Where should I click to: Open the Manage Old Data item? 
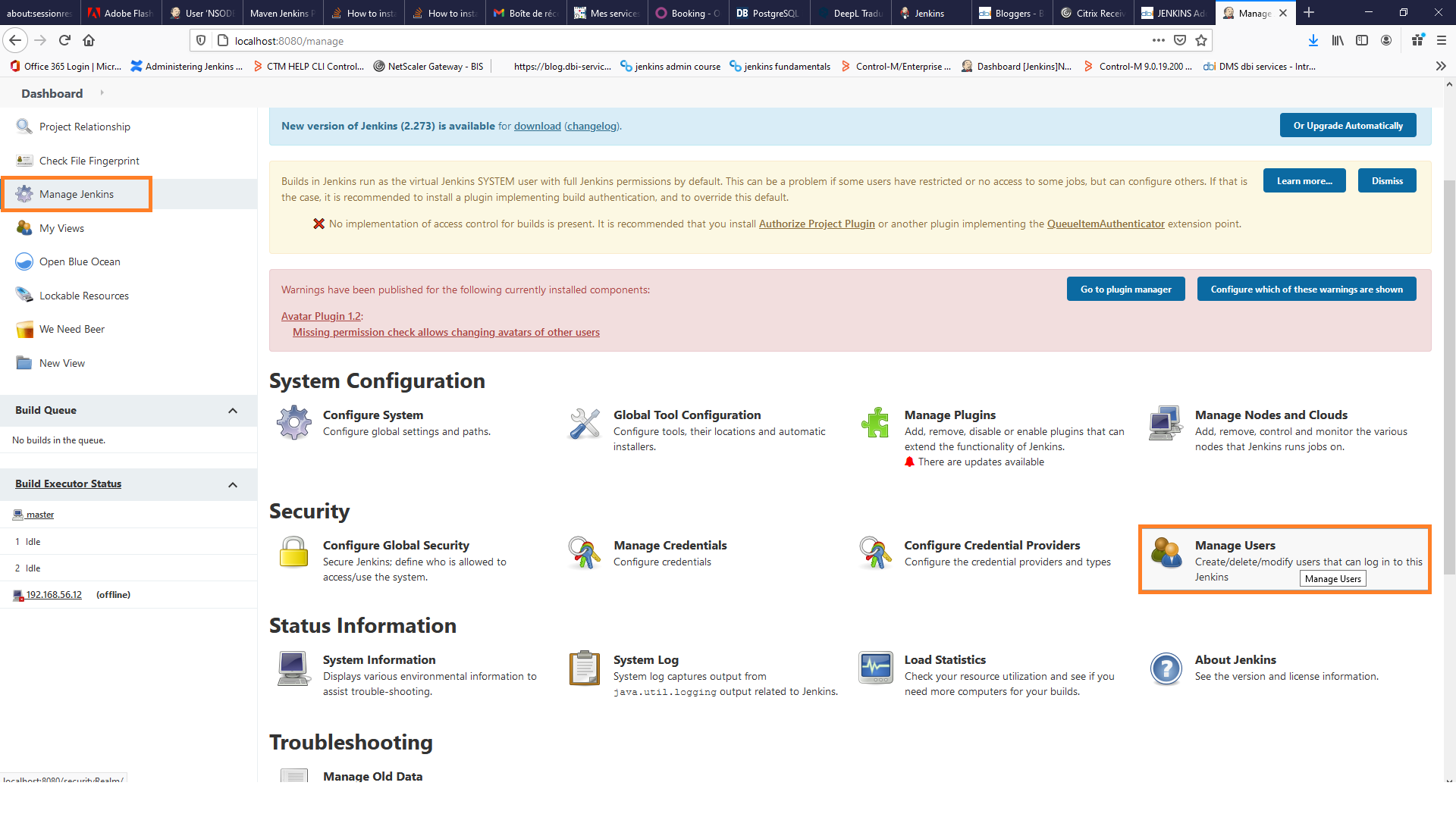tap(372, 776)
